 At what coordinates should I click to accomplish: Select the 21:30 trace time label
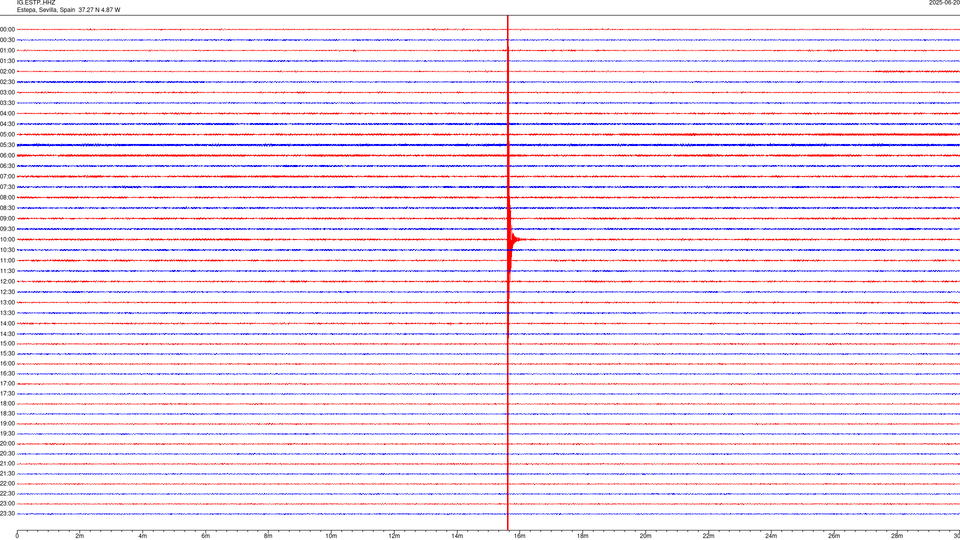[7, 474]
